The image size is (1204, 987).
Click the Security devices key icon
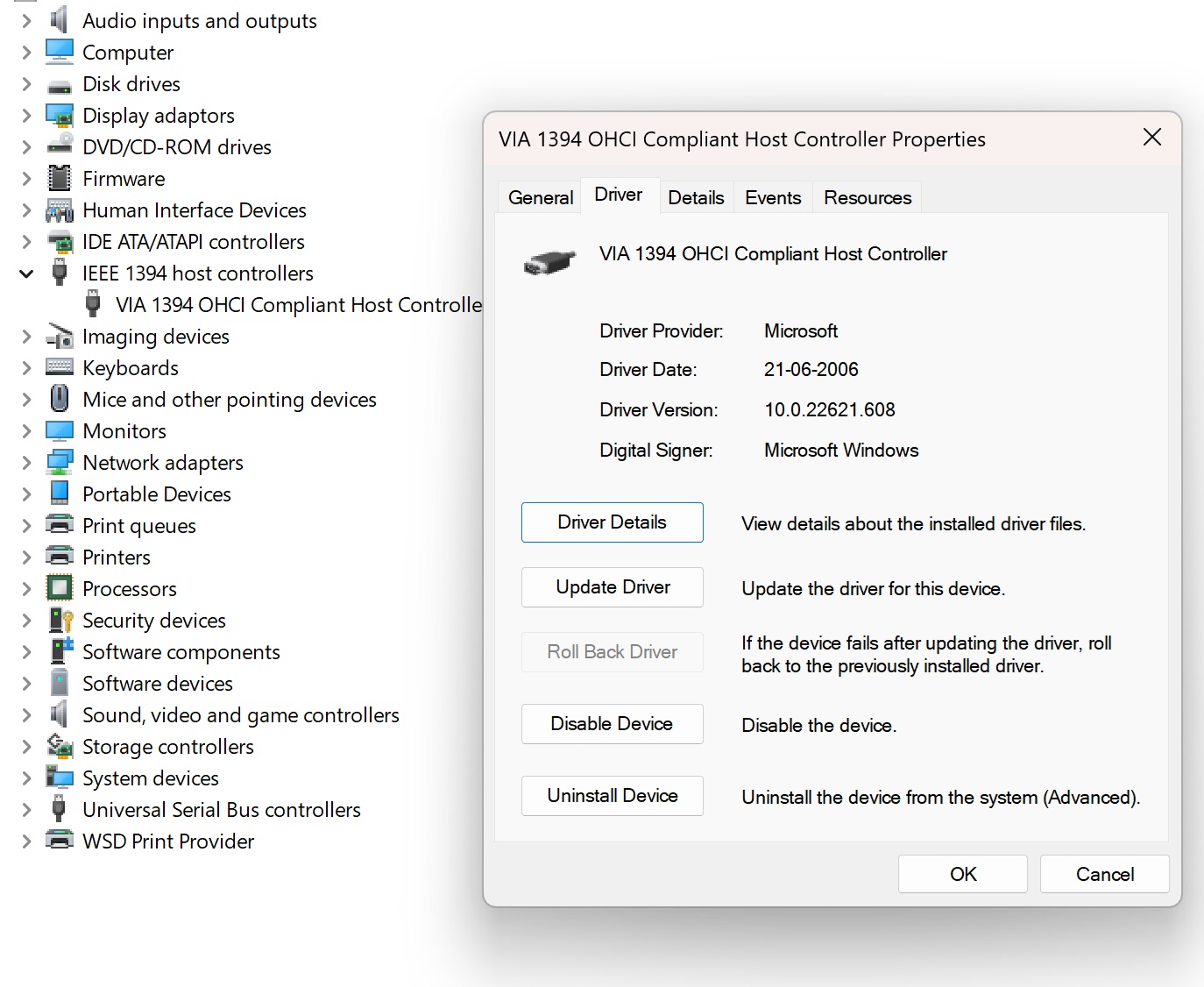[x=60, y=620]
